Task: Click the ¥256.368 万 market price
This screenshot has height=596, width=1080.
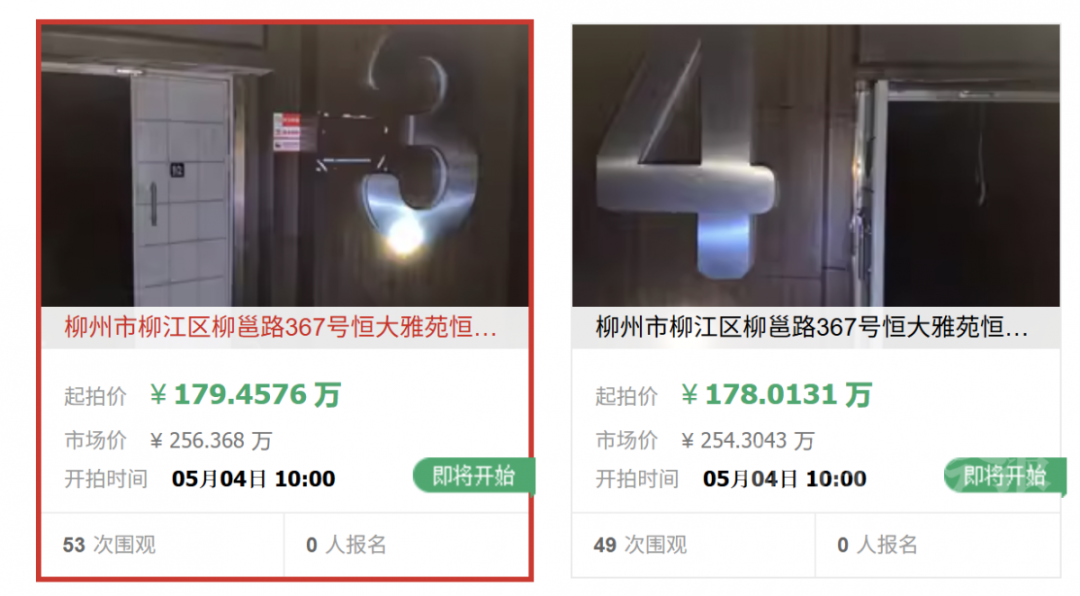Action: (211, 440)
